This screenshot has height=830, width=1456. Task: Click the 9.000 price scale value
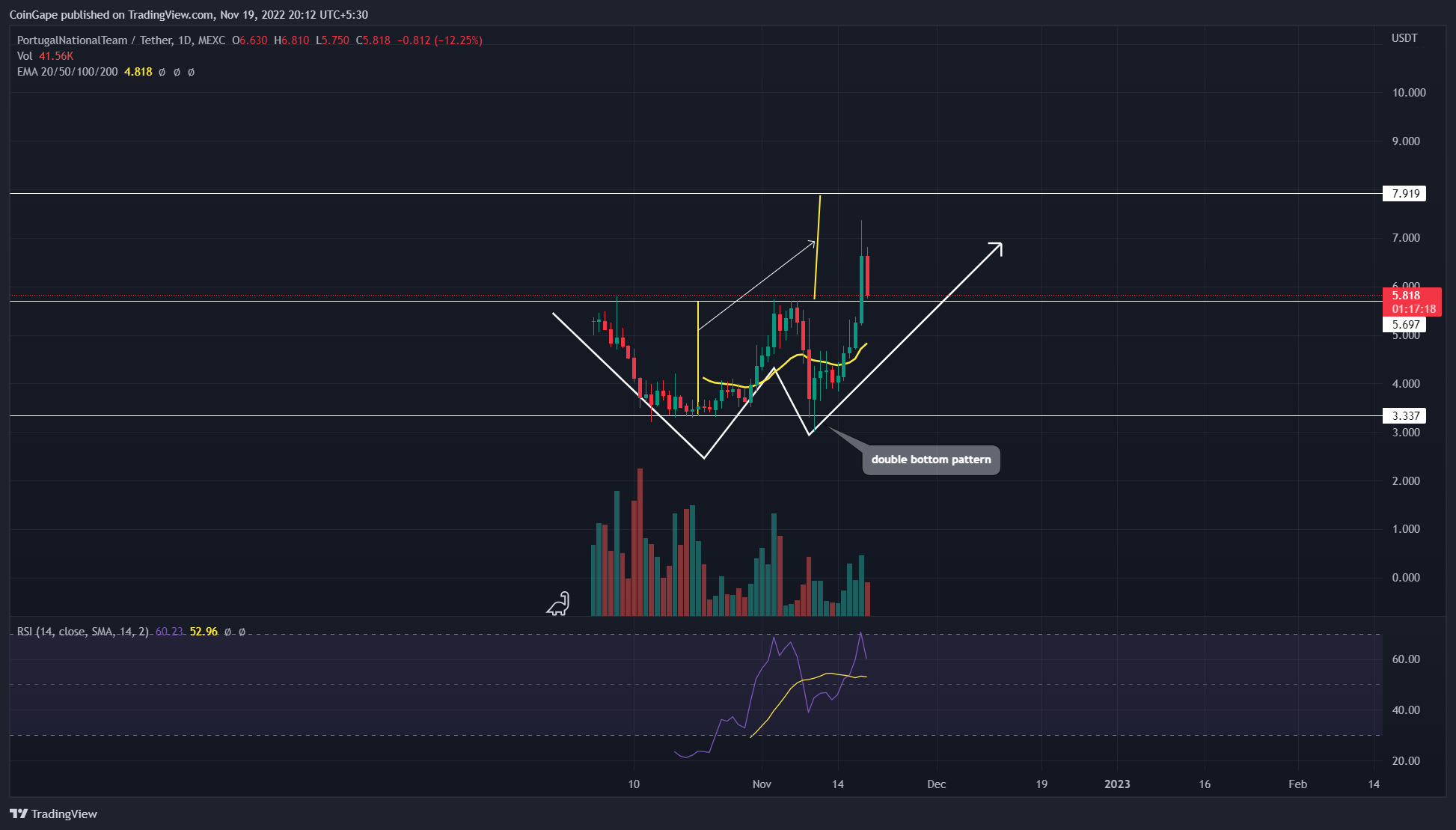click(x=1406, y=141)
